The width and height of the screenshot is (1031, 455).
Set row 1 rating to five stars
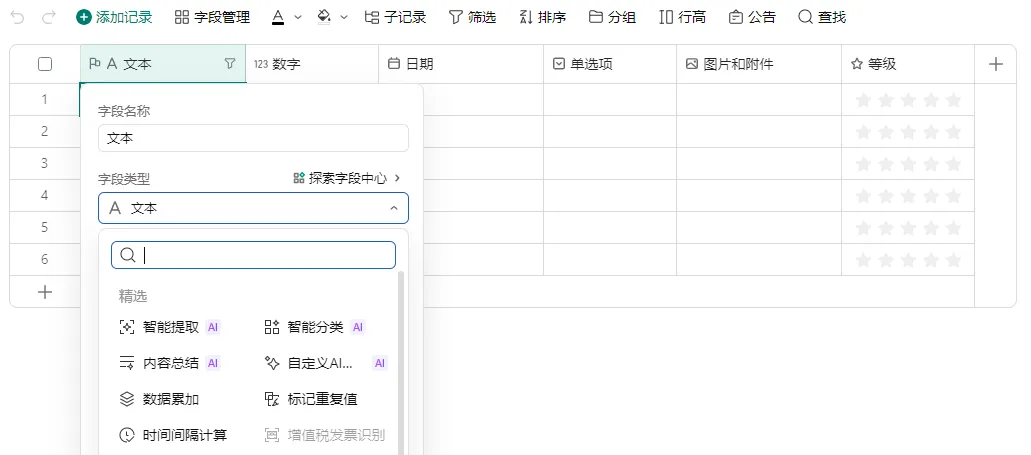953,100
